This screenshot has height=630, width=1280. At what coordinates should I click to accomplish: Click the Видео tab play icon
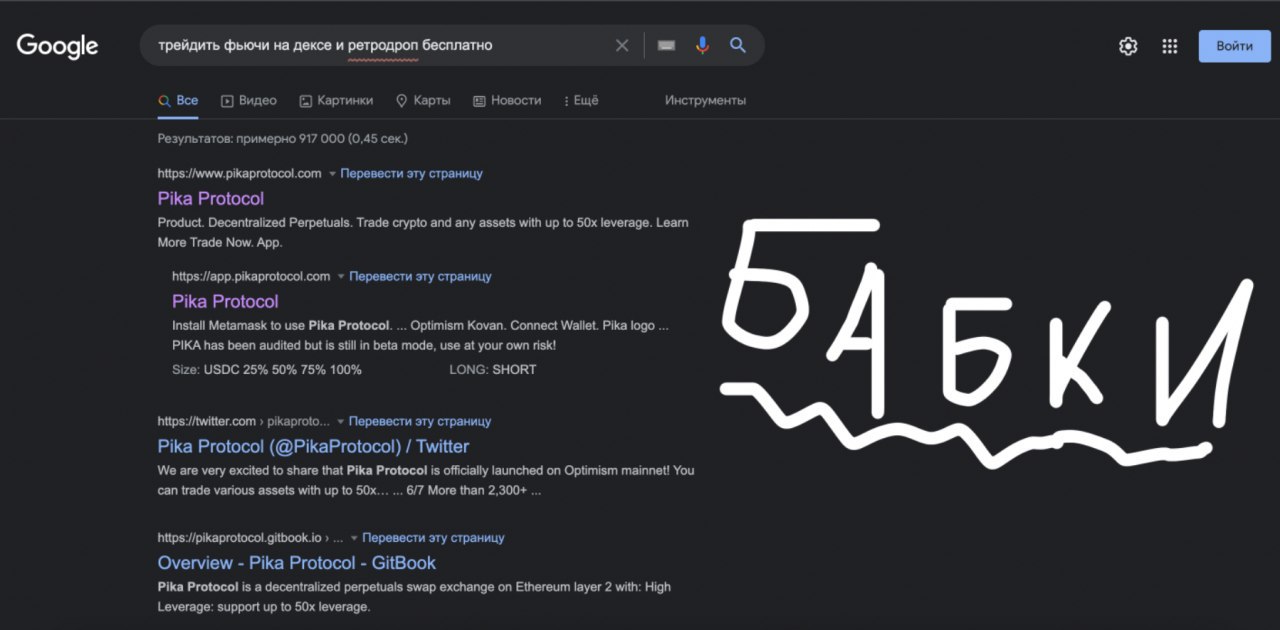tap(227, 101)
